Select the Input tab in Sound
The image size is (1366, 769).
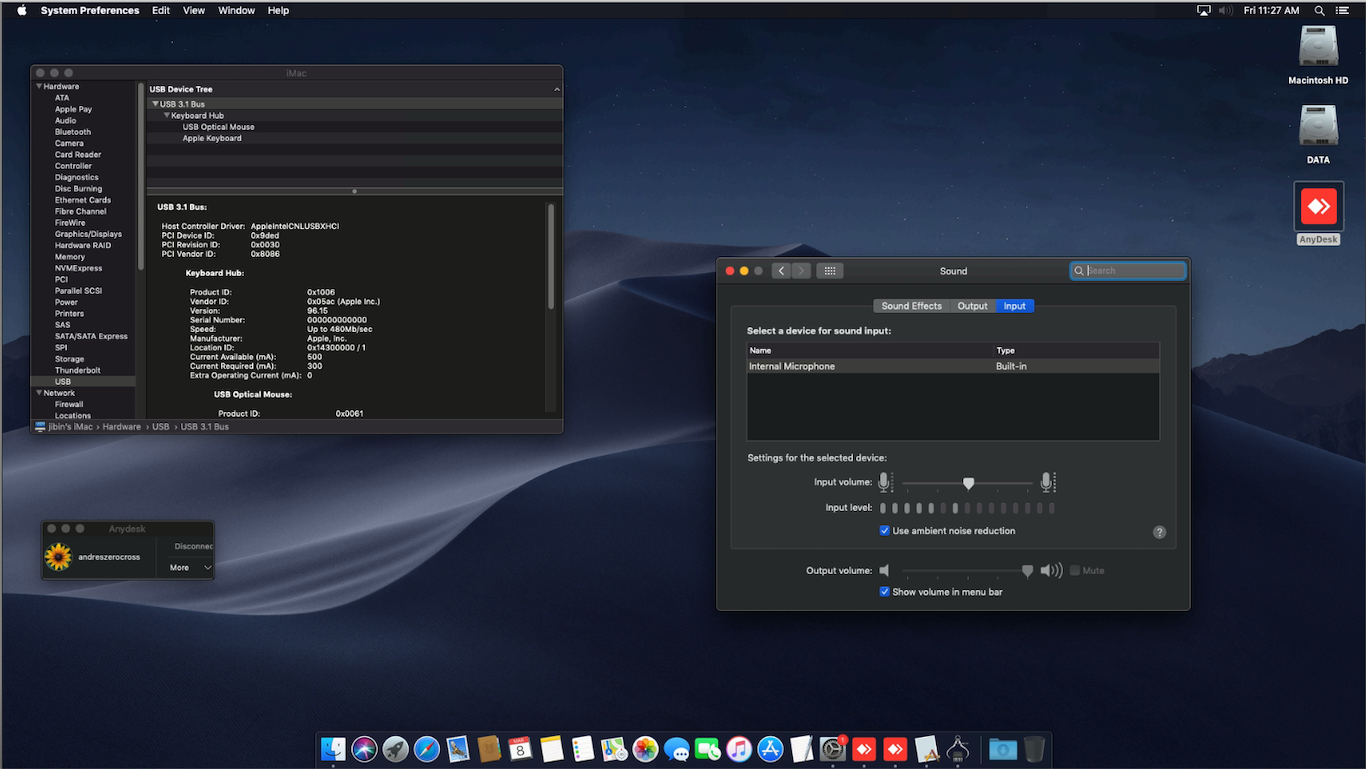click(1015, 306)
